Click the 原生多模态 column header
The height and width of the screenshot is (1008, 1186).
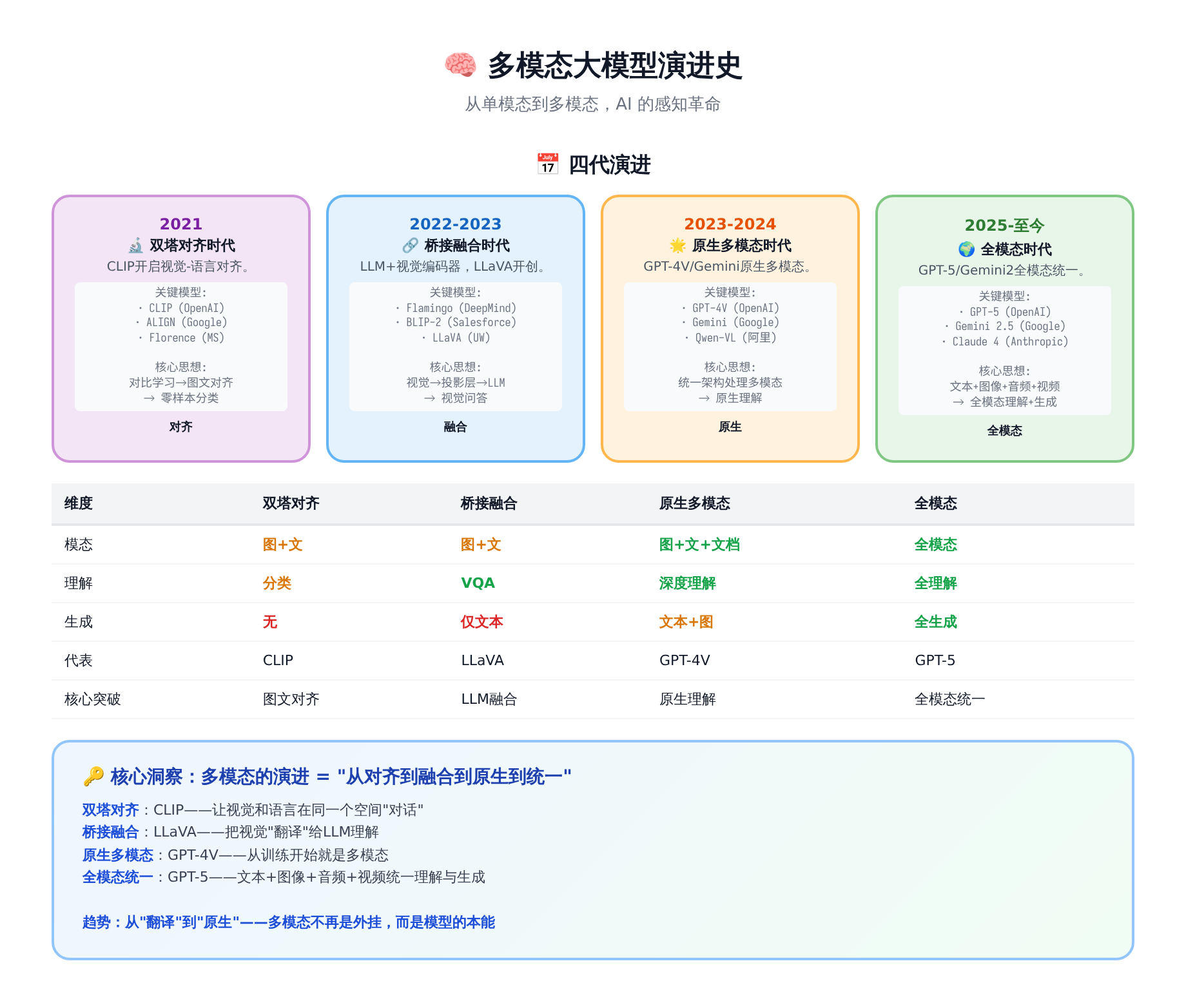pos(695,503)
